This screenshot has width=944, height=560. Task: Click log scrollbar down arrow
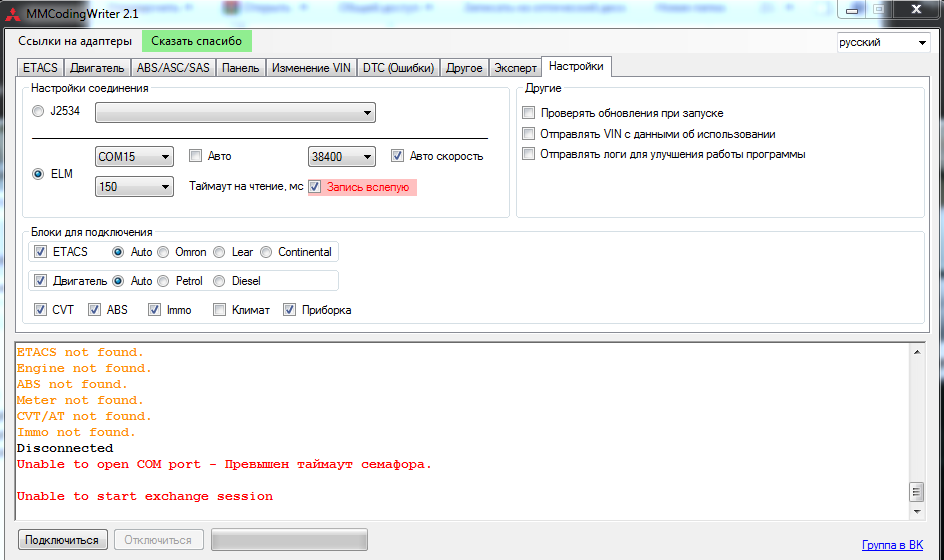click(917, 512)
